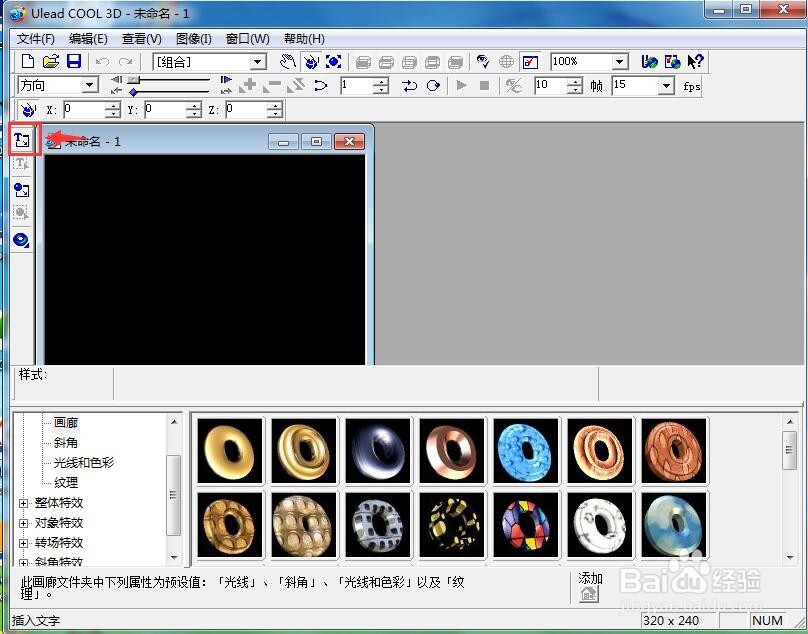Open the 方向 property dropdown
The height and width of the screenshot is (634, 808).
(90, 85)
